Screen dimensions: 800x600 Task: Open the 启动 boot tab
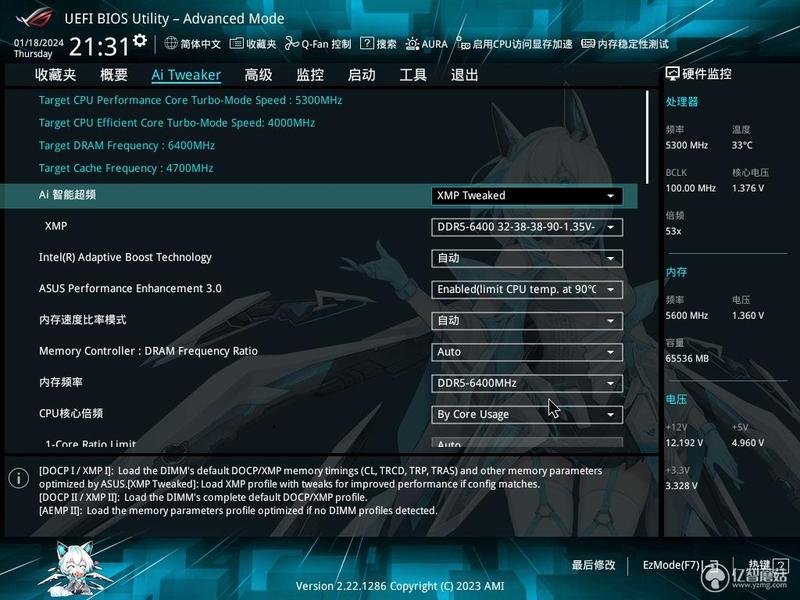[362, 75]
